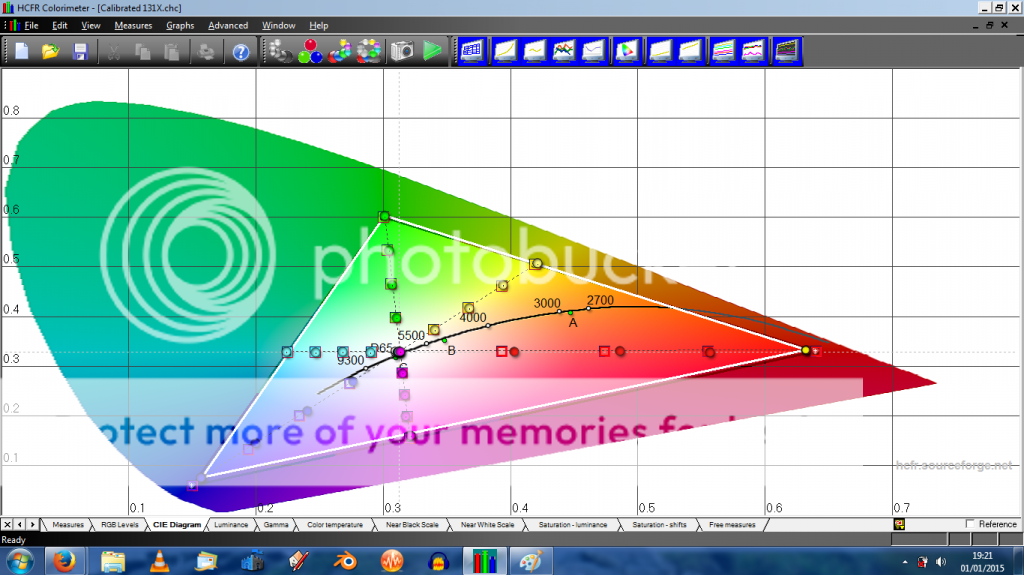Viewport: 1024px width, 575px height.
Task: Click the paste clipboard icon
Action: point(172,51)
